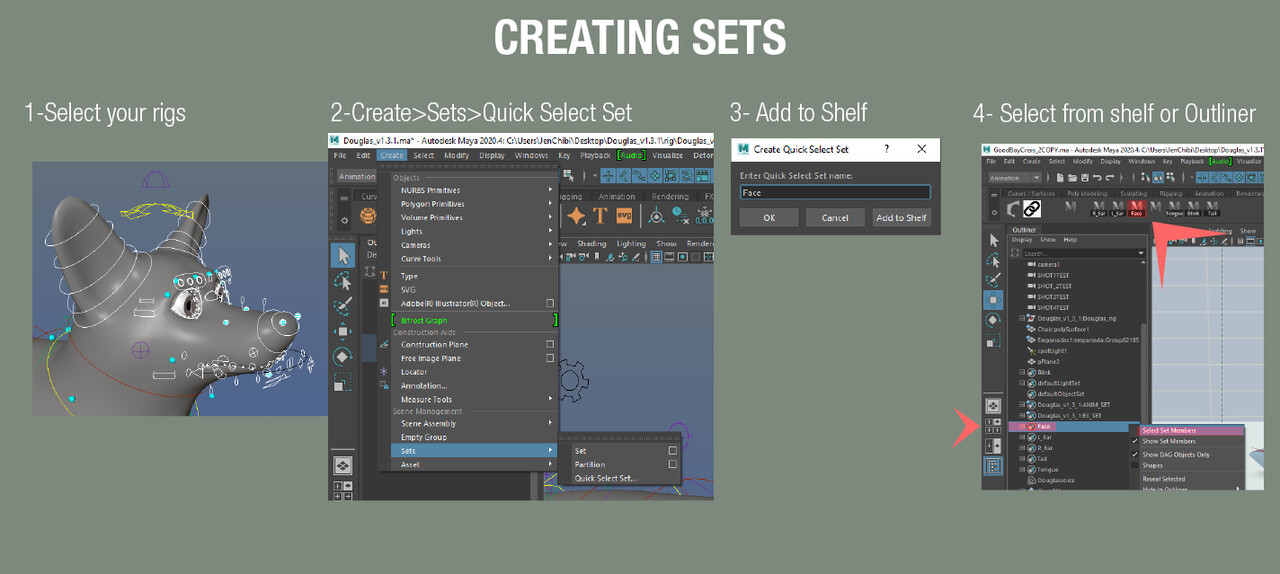Select the arrow Select tool in Douglas window
This screenshot has height=574, width=1280.
click(343, 255)
